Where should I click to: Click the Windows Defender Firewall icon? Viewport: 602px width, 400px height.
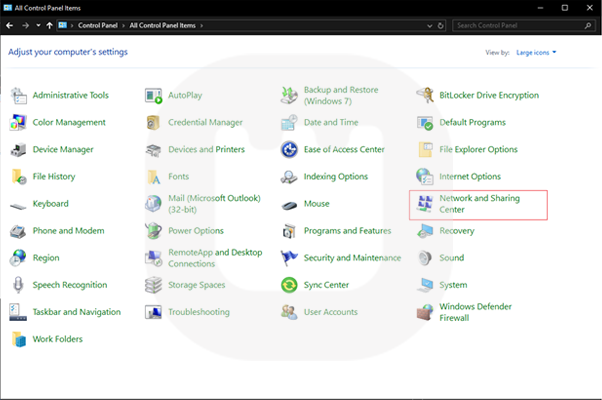pos(425,312)
